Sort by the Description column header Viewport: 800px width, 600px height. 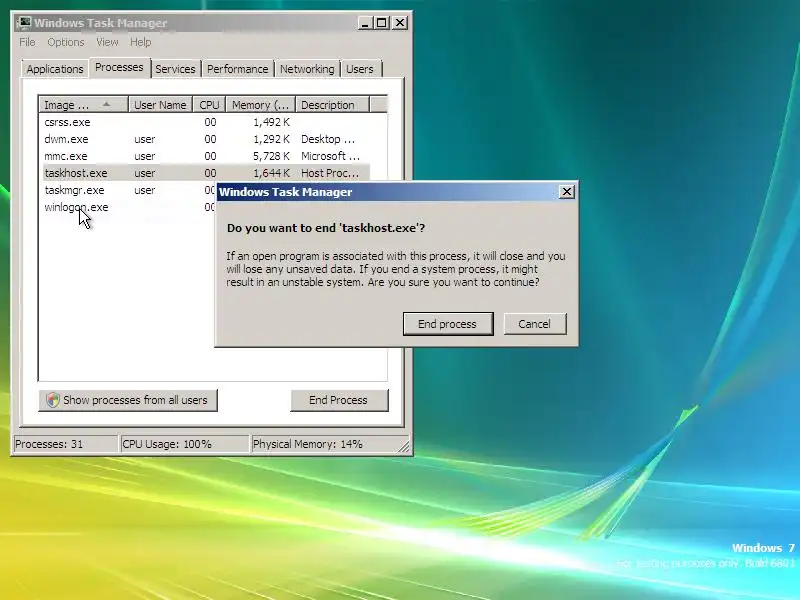pyautogui.click(x=332, y=105)
